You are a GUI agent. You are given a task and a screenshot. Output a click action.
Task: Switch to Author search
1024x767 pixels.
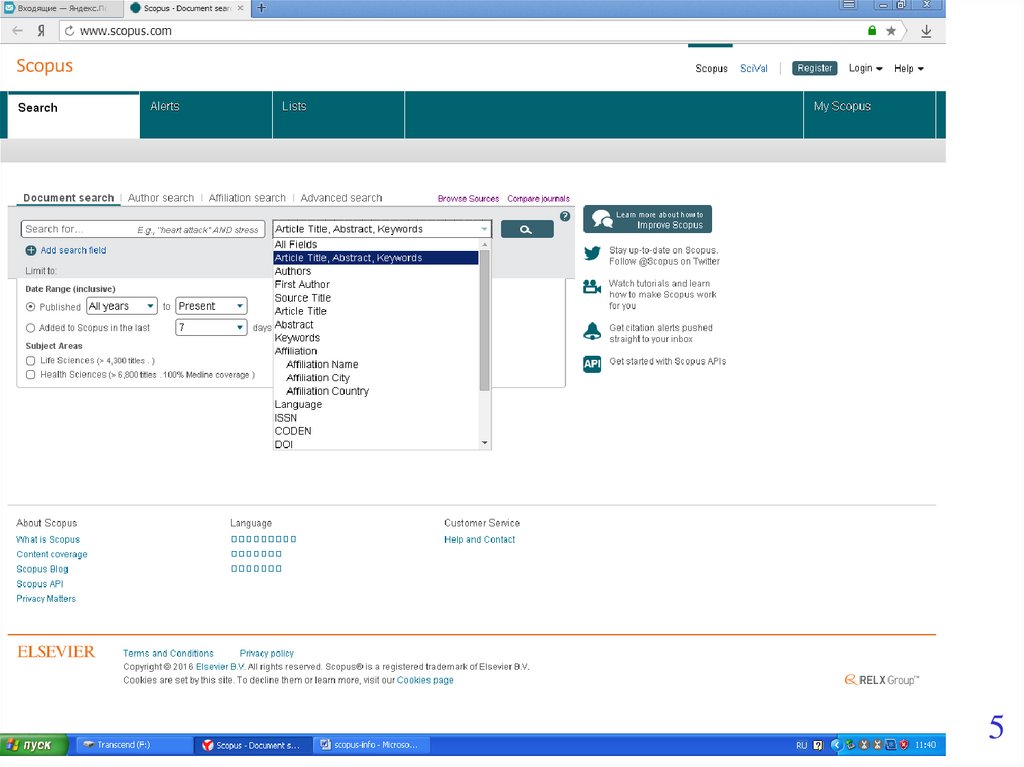point(161,198)
